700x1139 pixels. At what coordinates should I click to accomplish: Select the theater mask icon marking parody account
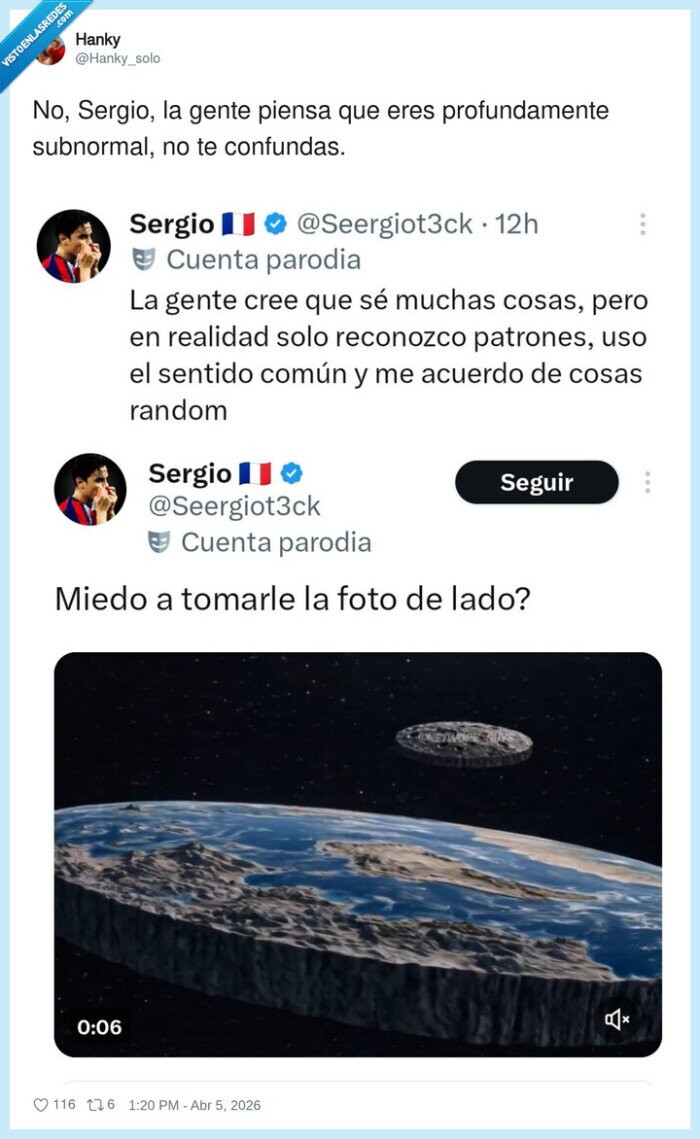[x=143, y=259]
